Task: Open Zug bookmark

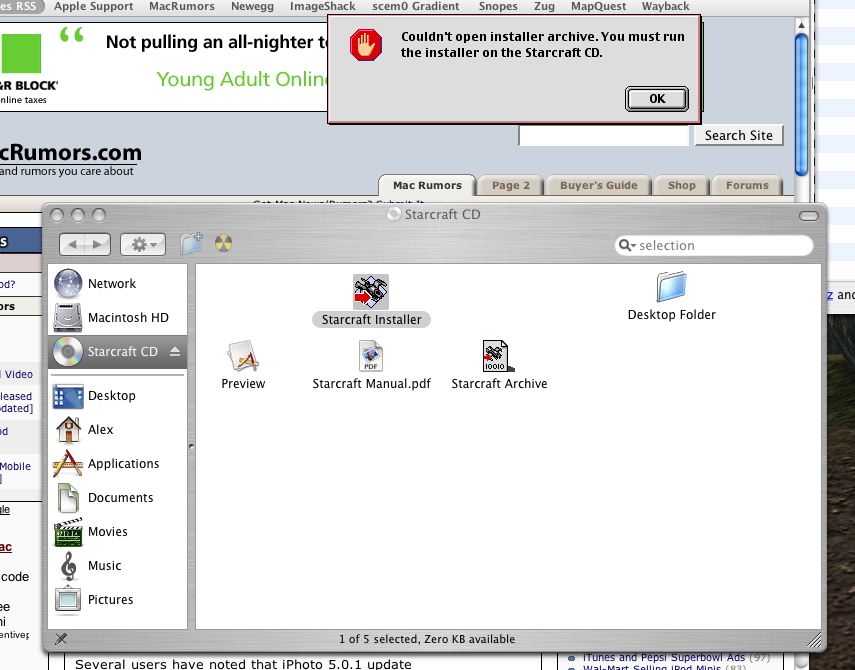Action: [x=544, y=7]
